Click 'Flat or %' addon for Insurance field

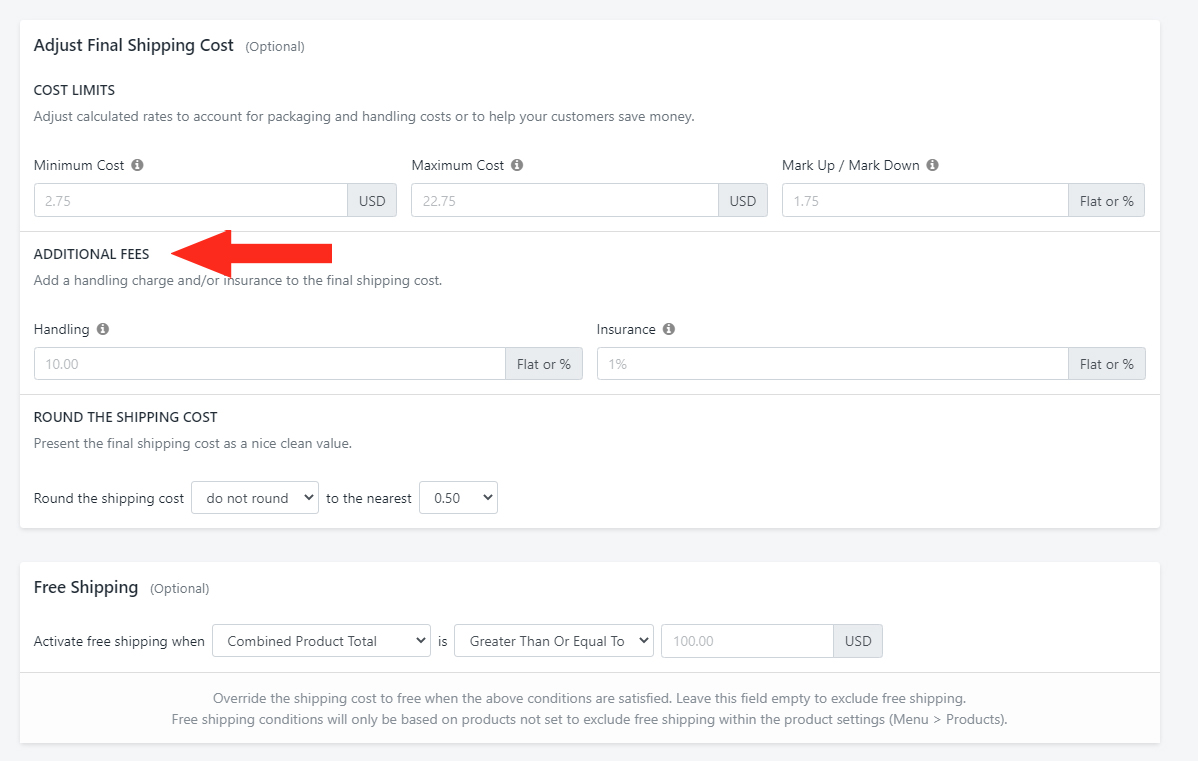tap(1106, 364)
